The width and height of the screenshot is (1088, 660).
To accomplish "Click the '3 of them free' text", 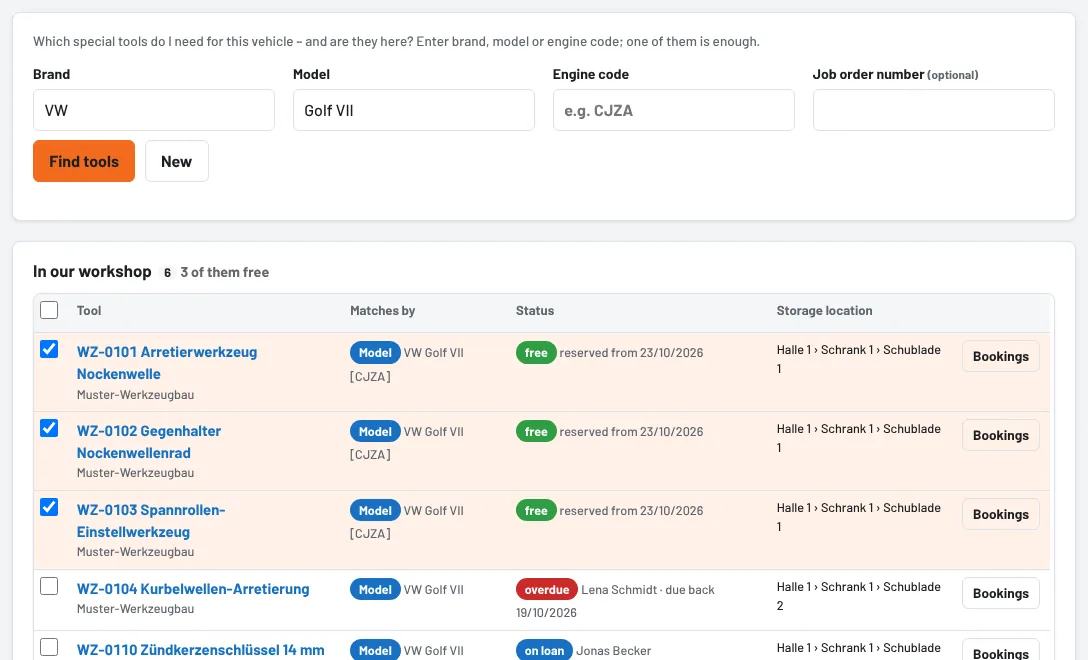I will click(x=225, y=272).
